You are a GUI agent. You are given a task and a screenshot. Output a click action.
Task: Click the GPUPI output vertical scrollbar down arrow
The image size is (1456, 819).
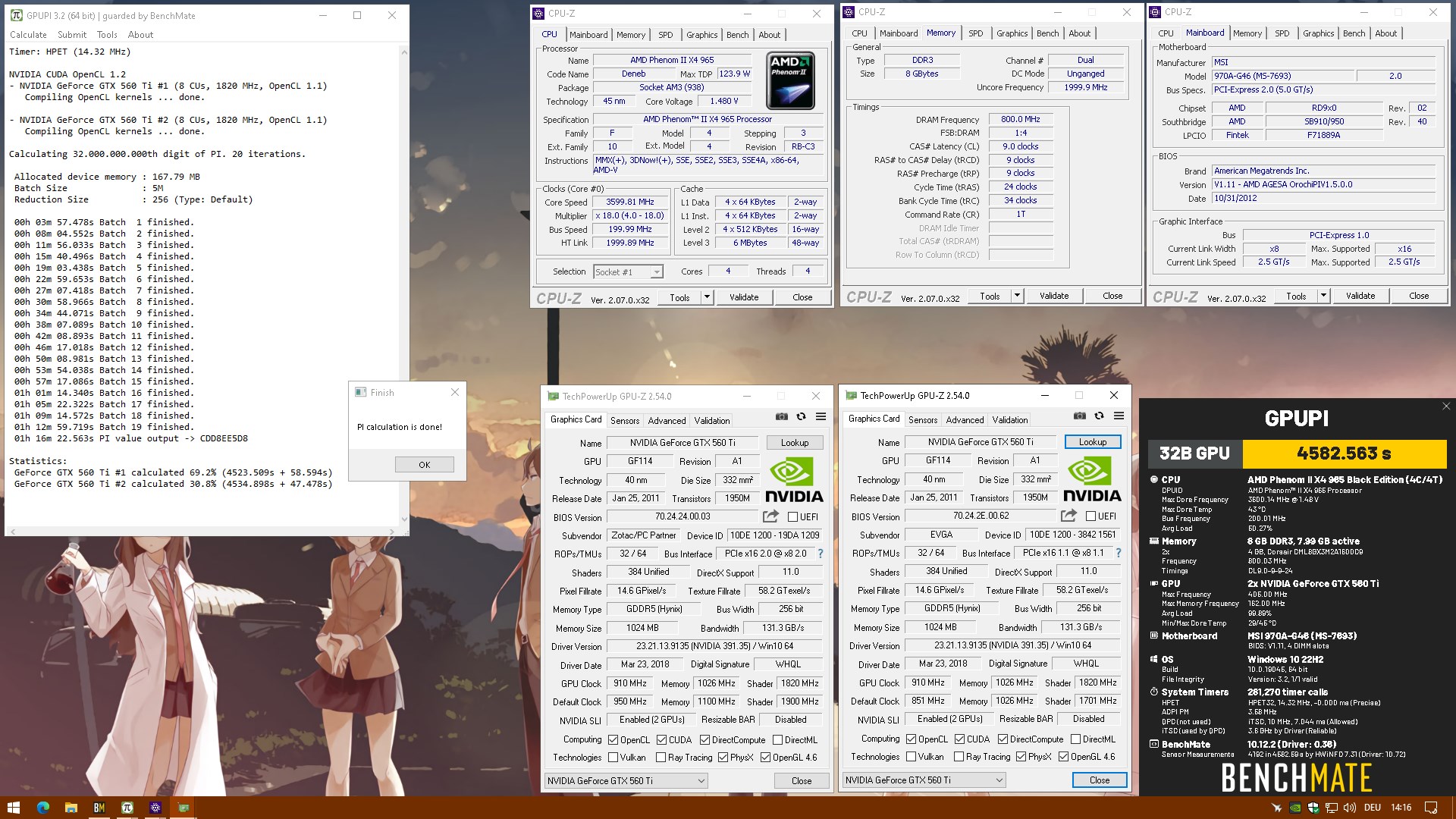[403, 519]
